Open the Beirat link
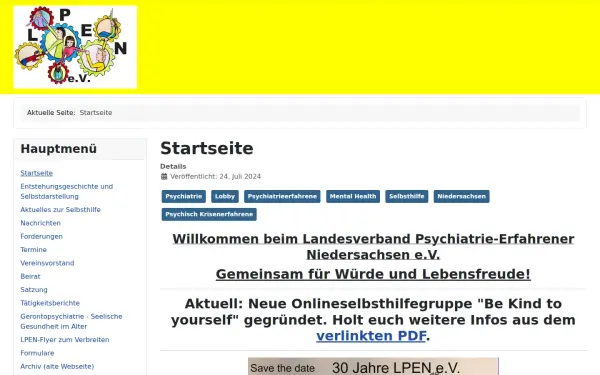 [x=30, y=276]
